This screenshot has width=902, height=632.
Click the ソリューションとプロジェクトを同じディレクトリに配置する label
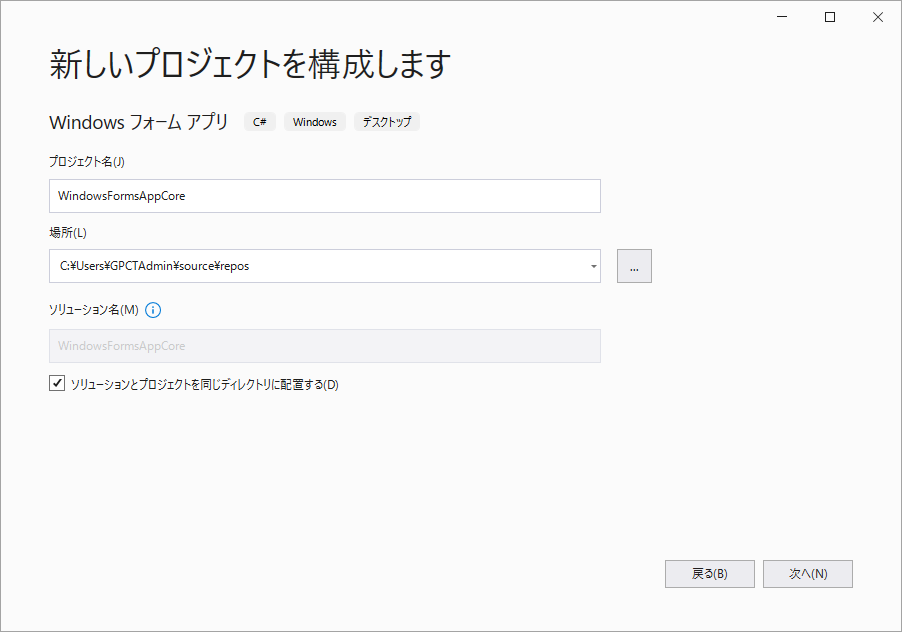[x=204, y=384]
